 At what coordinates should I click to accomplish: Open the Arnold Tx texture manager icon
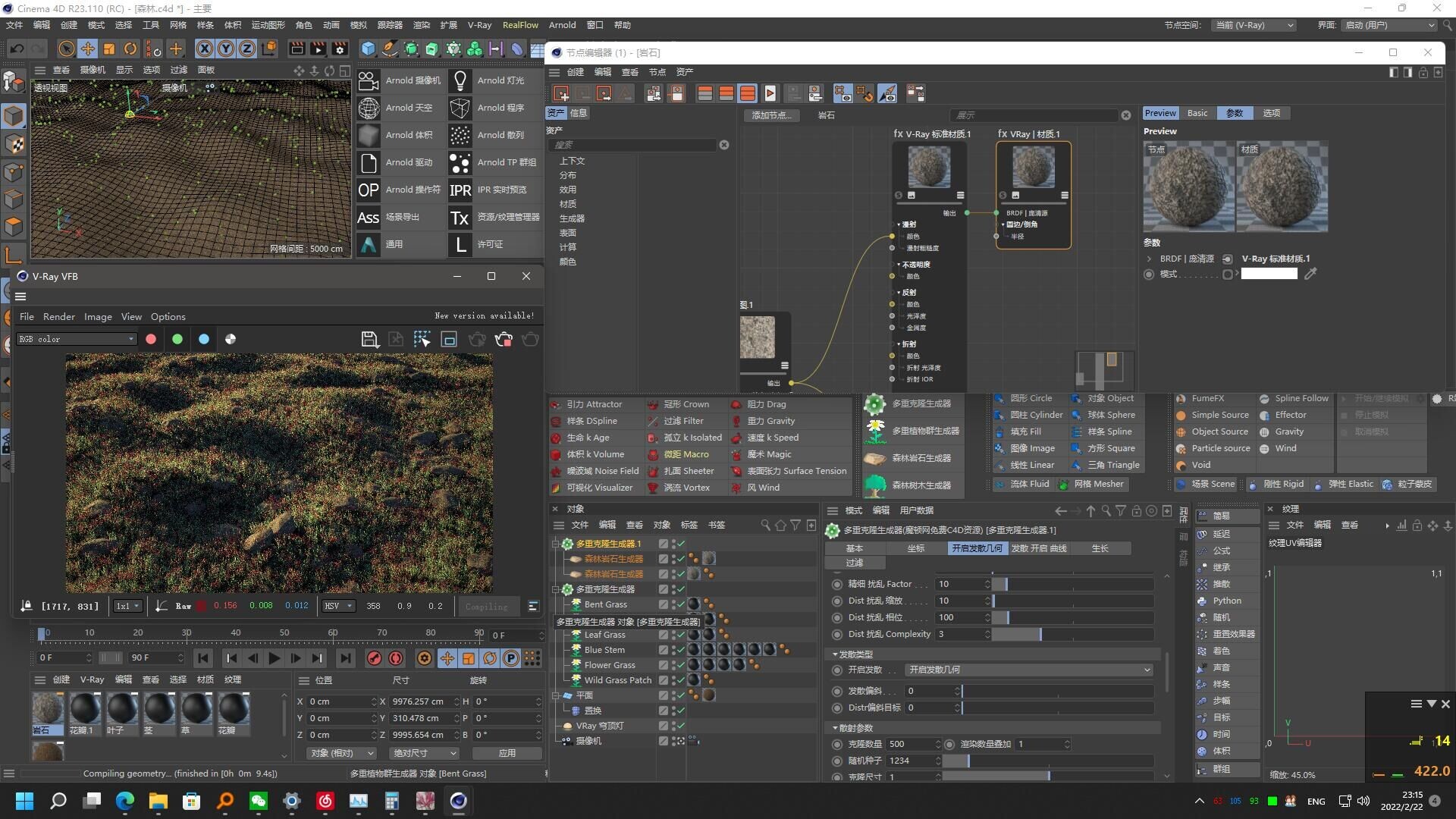[x=460, y=218]
